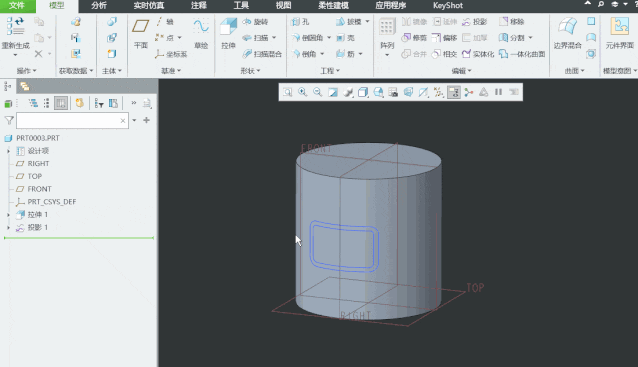The width and height of the screenshot is (638, 367).
Task: Select the 壳 shell tool
Action: 345,38
